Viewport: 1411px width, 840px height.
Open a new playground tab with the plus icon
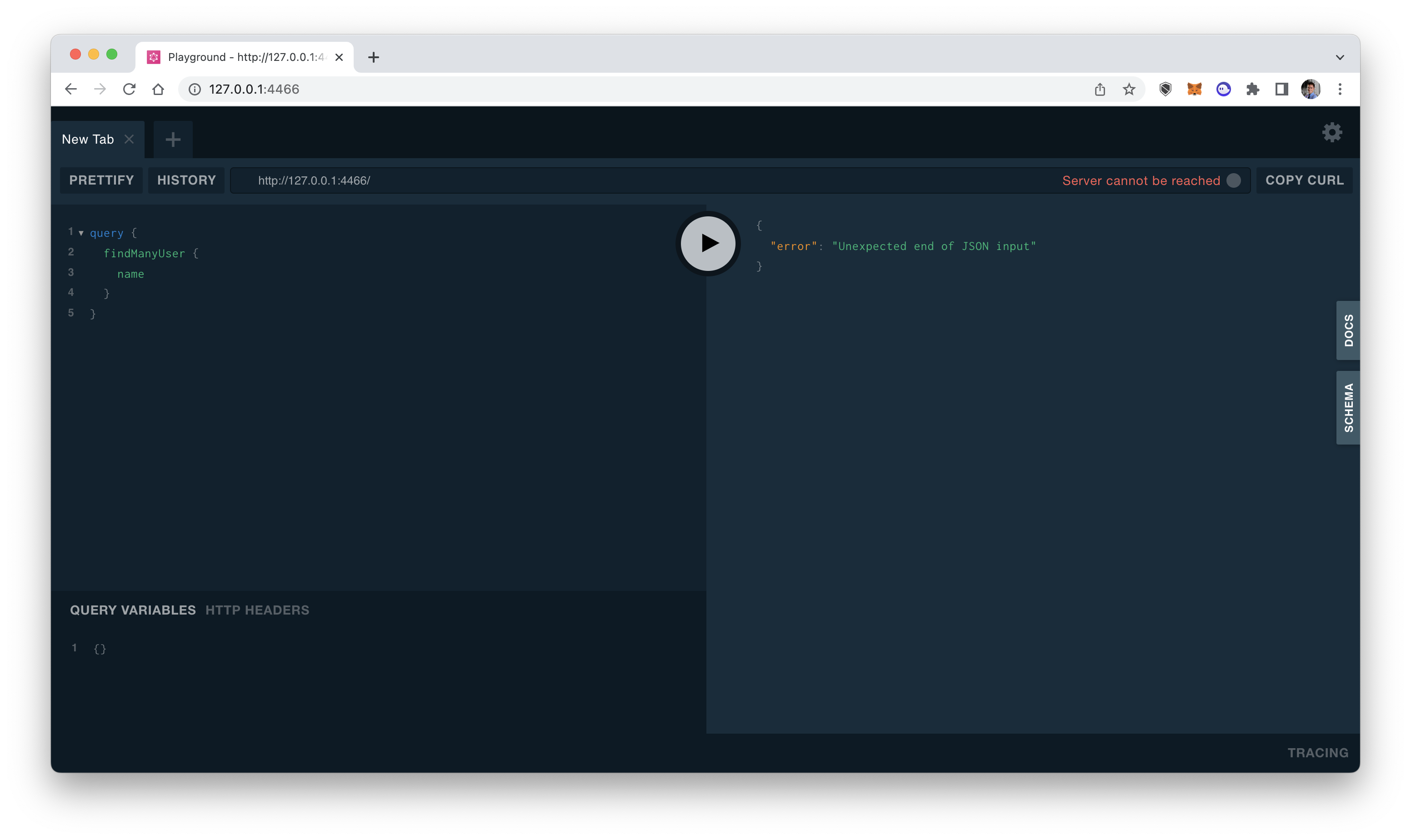coord(173,139)
